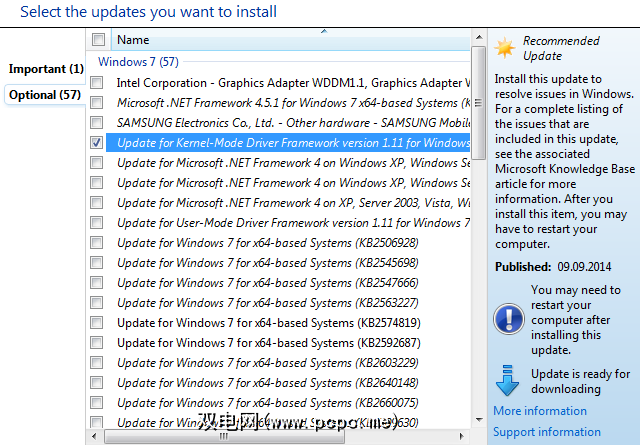Check the KB2603229 update box
Screen dimensions: 640x445
click(97, 363)
